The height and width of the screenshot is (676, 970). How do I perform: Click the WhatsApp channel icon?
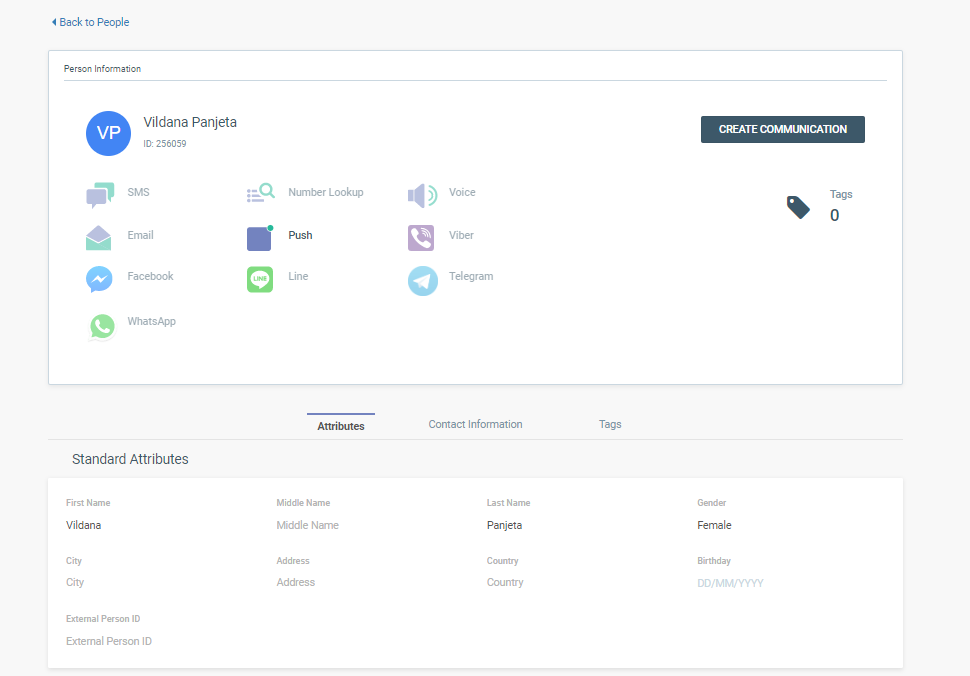(101, 325)
